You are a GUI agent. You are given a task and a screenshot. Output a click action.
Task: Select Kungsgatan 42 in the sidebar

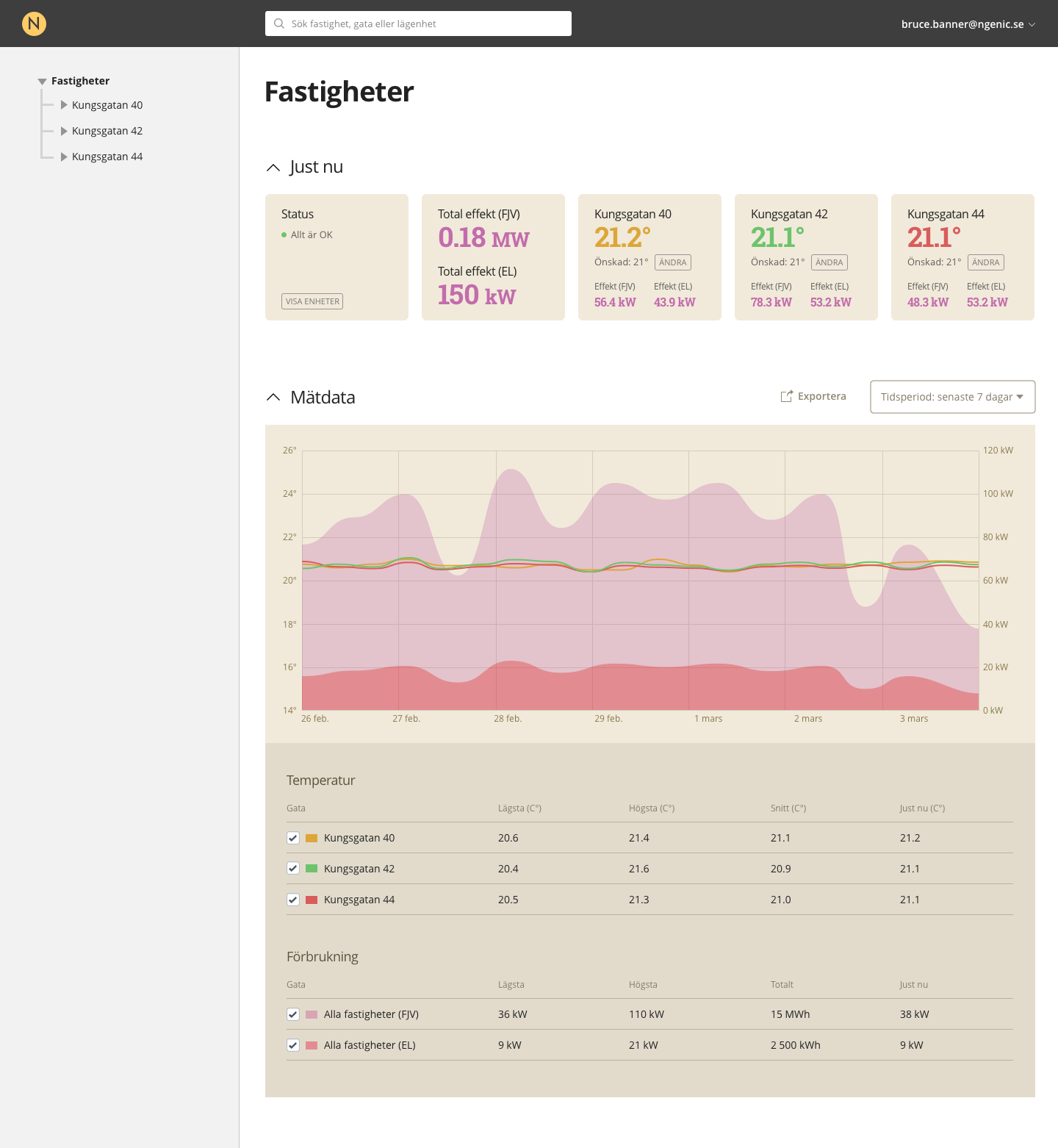(107, 131)
